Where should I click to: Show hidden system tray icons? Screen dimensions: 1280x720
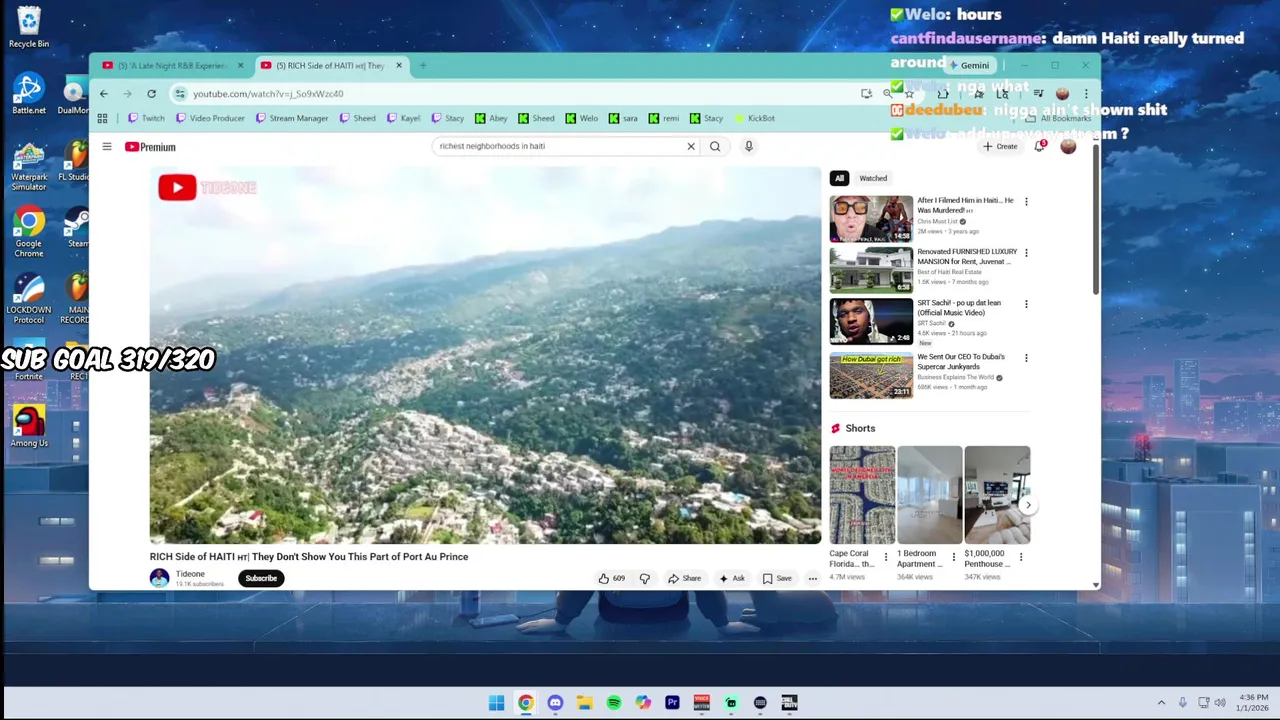point(1161,703)
